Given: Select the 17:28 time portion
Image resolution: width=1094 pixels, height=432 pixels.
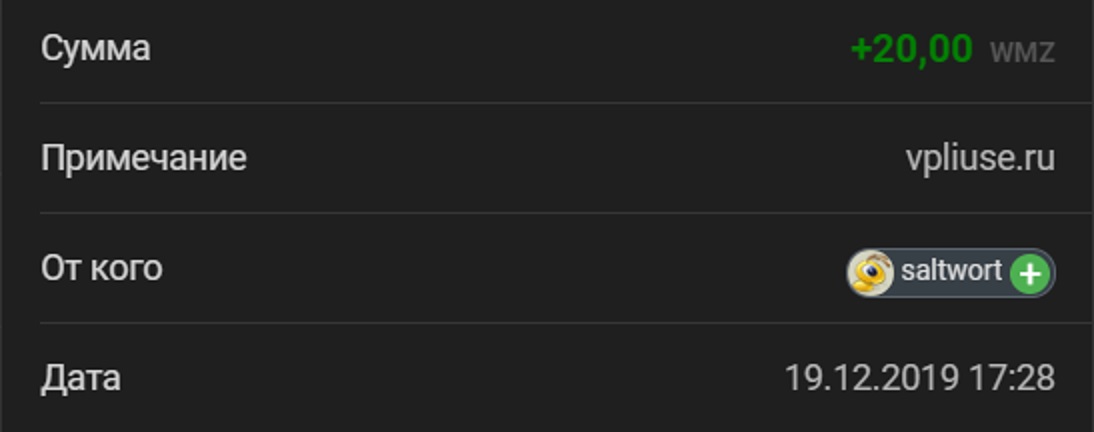Looking at the screenshot, I should (x=1012, y=378).
